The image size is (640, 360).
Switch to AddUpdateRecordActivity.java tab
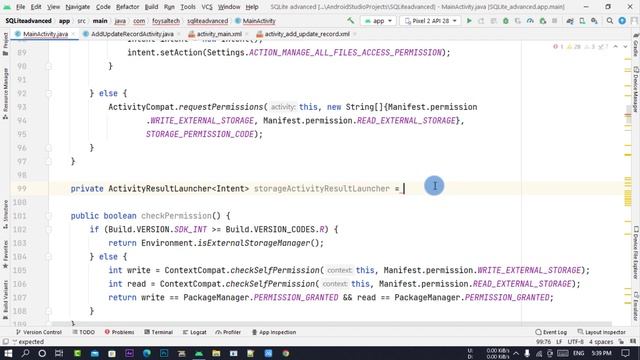click(132, 34)
